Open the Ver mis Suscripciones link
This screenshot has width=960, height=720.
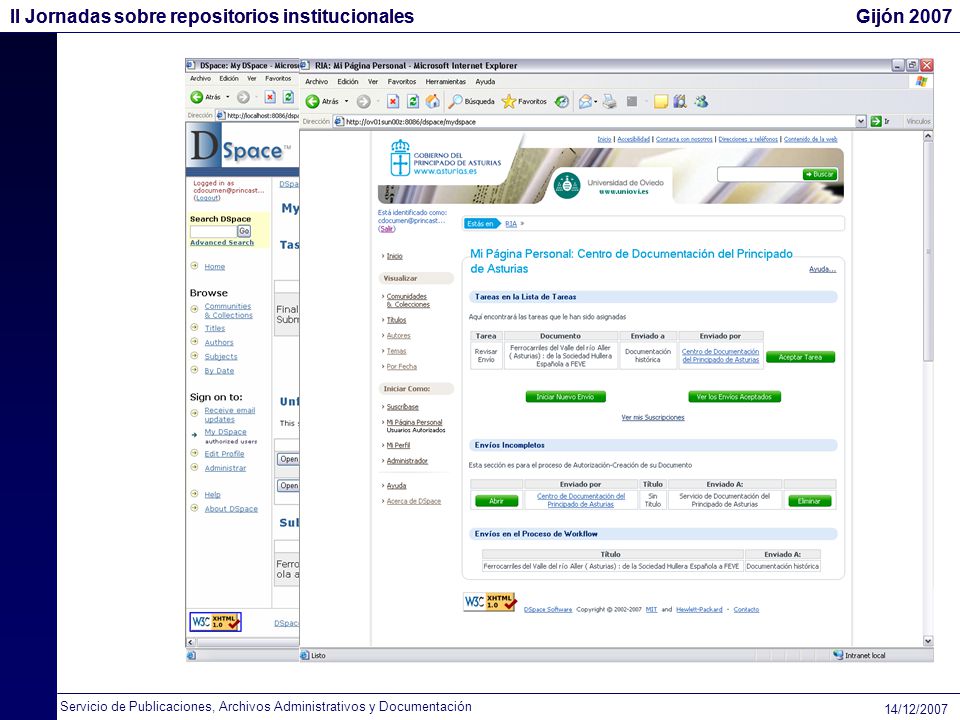(653, 418)
